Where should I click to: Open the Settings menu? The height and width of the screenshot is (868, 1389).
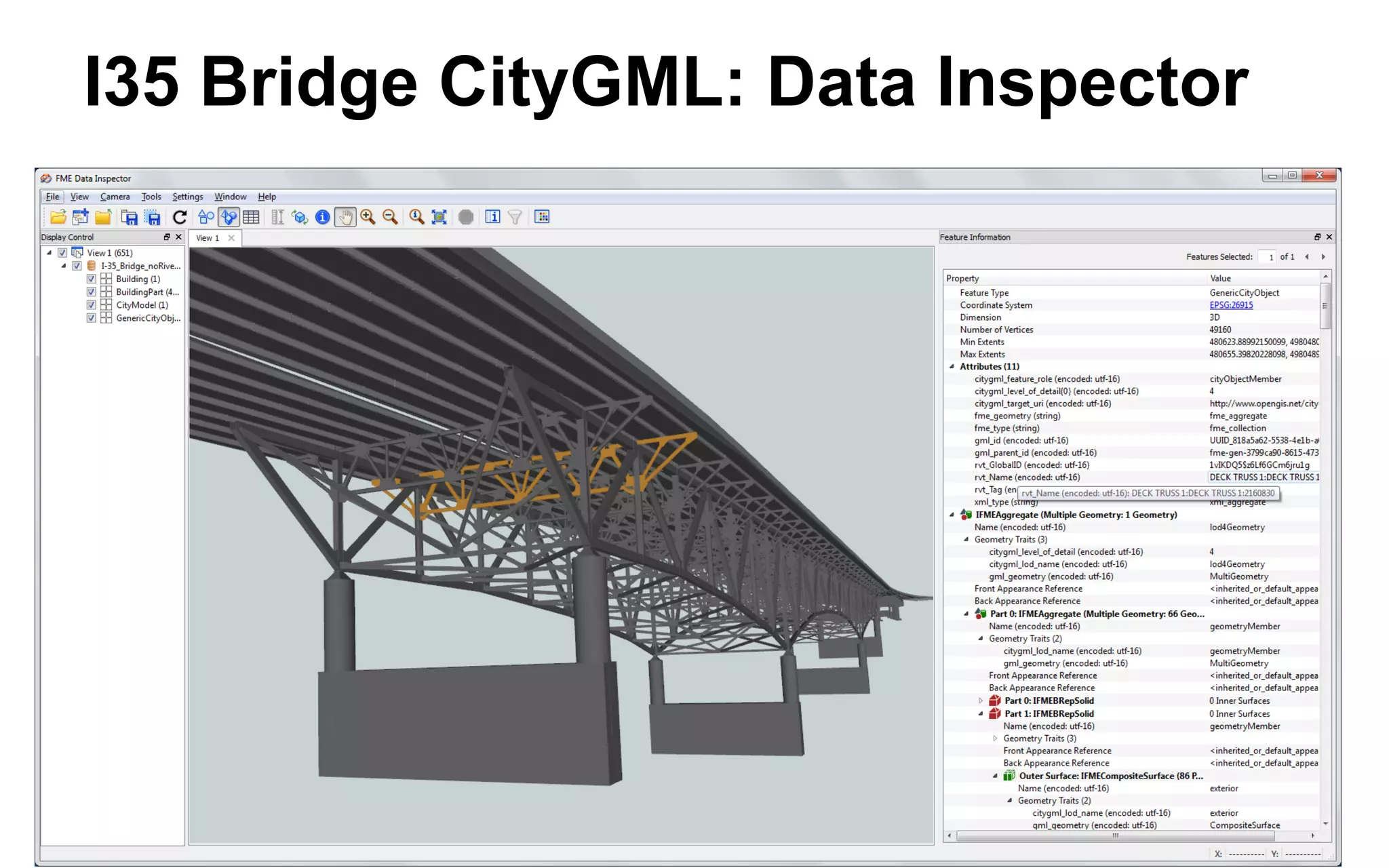187,197
